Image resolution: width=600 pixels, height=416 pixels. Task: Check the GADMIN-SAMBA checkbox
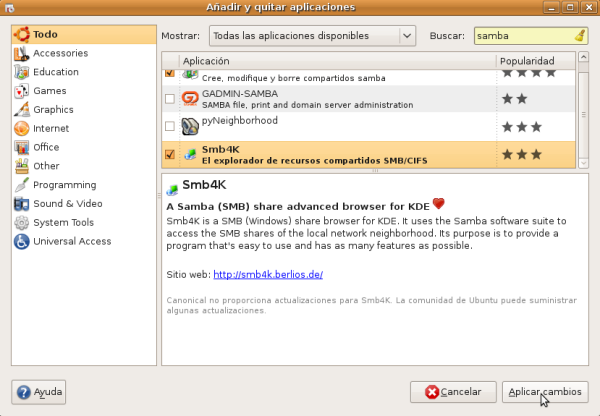169,98
